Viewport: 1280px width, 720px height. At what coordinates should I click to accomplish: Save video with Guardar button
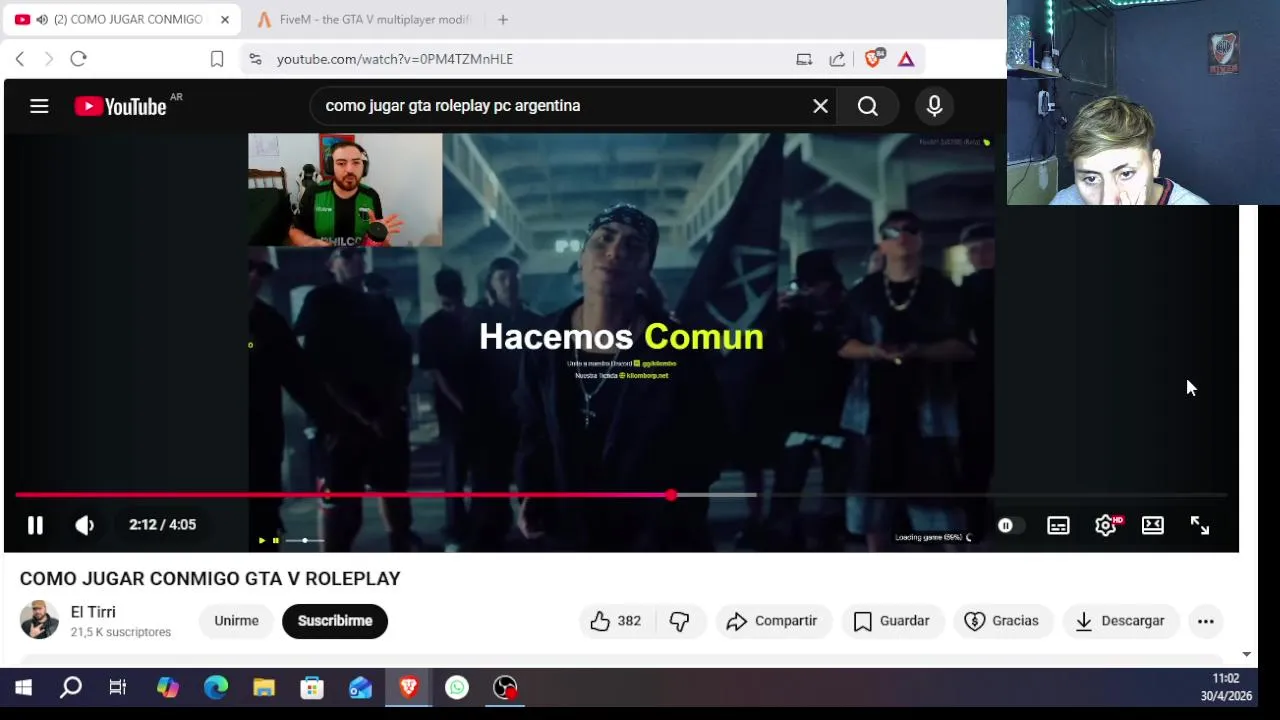click(x=892, y=621)
